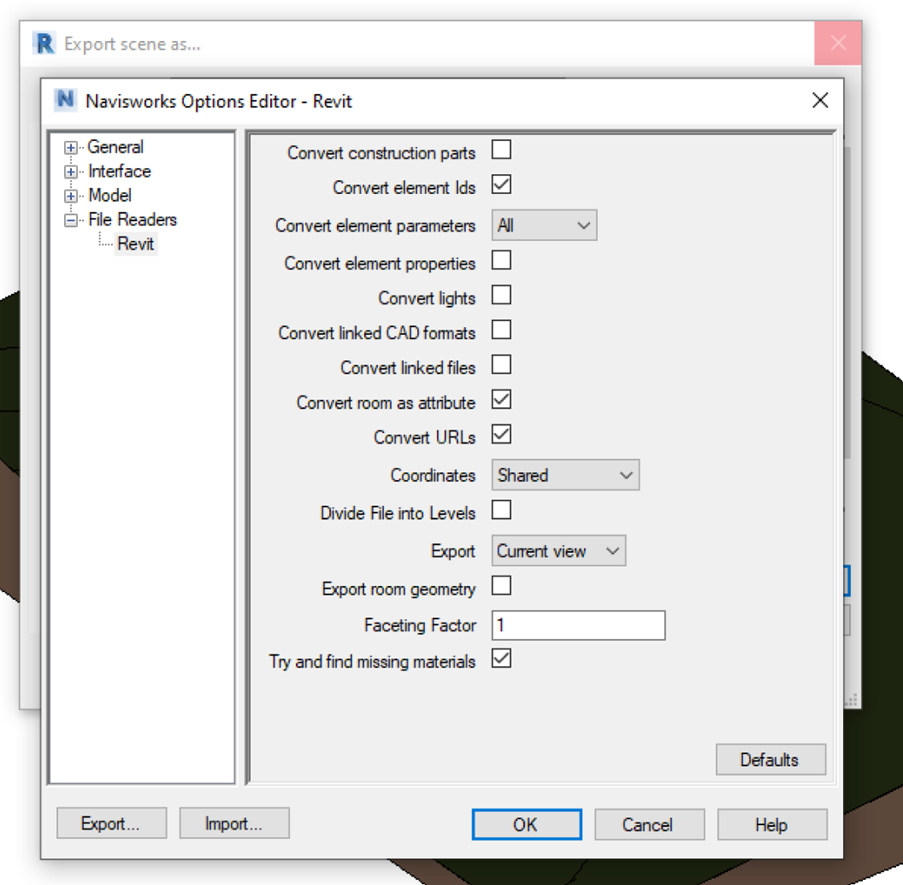Viewport: 903px width, 885px height.
Task: Check Convert linked CAD formats
Action: tap(501, 331)
